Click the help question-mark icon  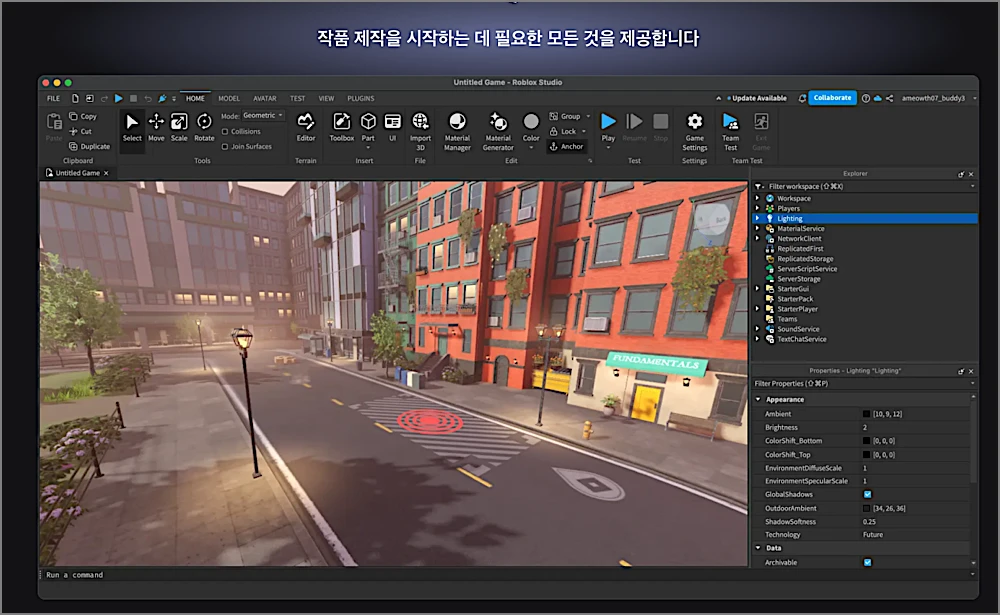click(x=865, y=98)
